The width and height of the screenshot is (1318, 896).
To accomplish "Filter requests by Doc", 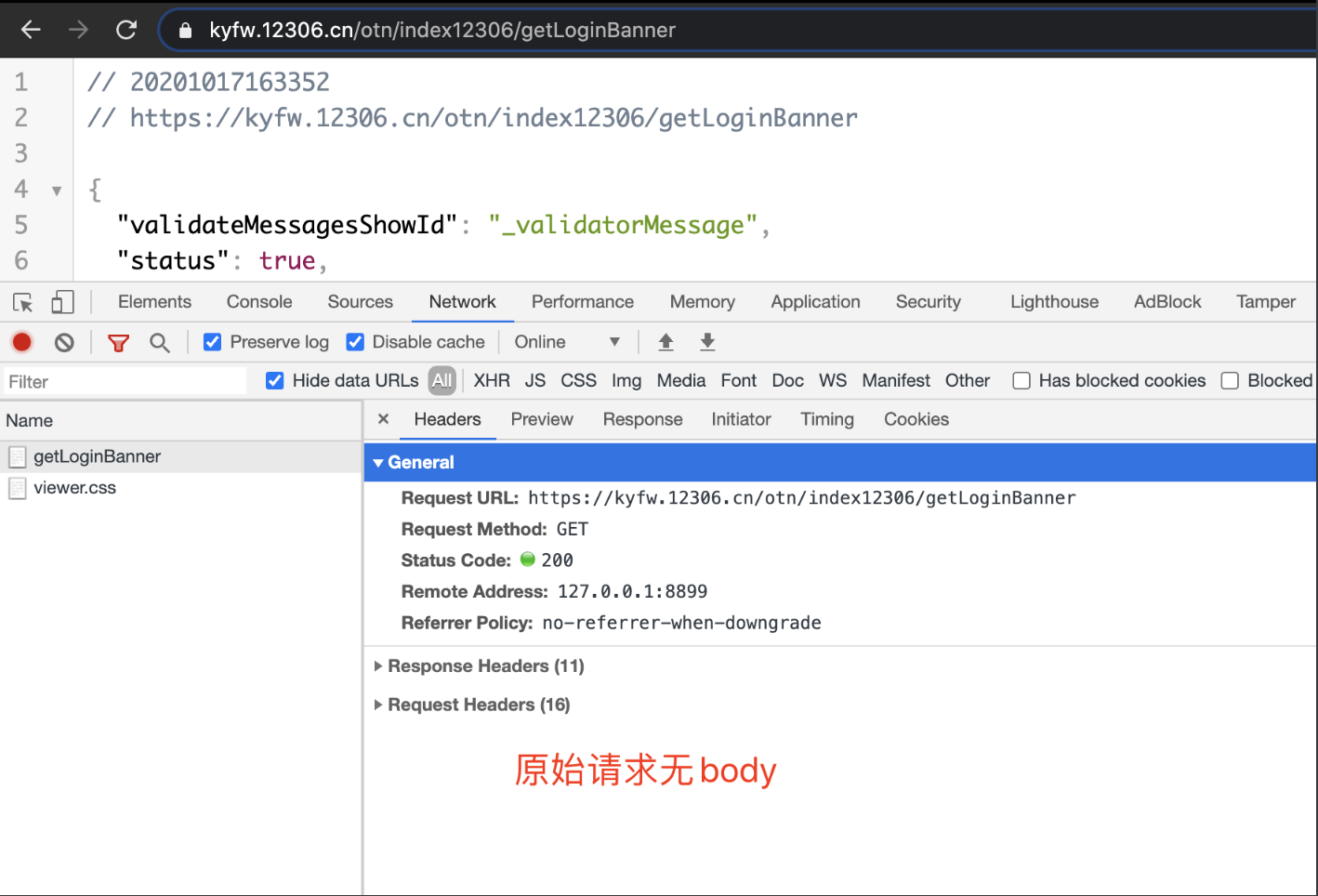I will (787, 380).
